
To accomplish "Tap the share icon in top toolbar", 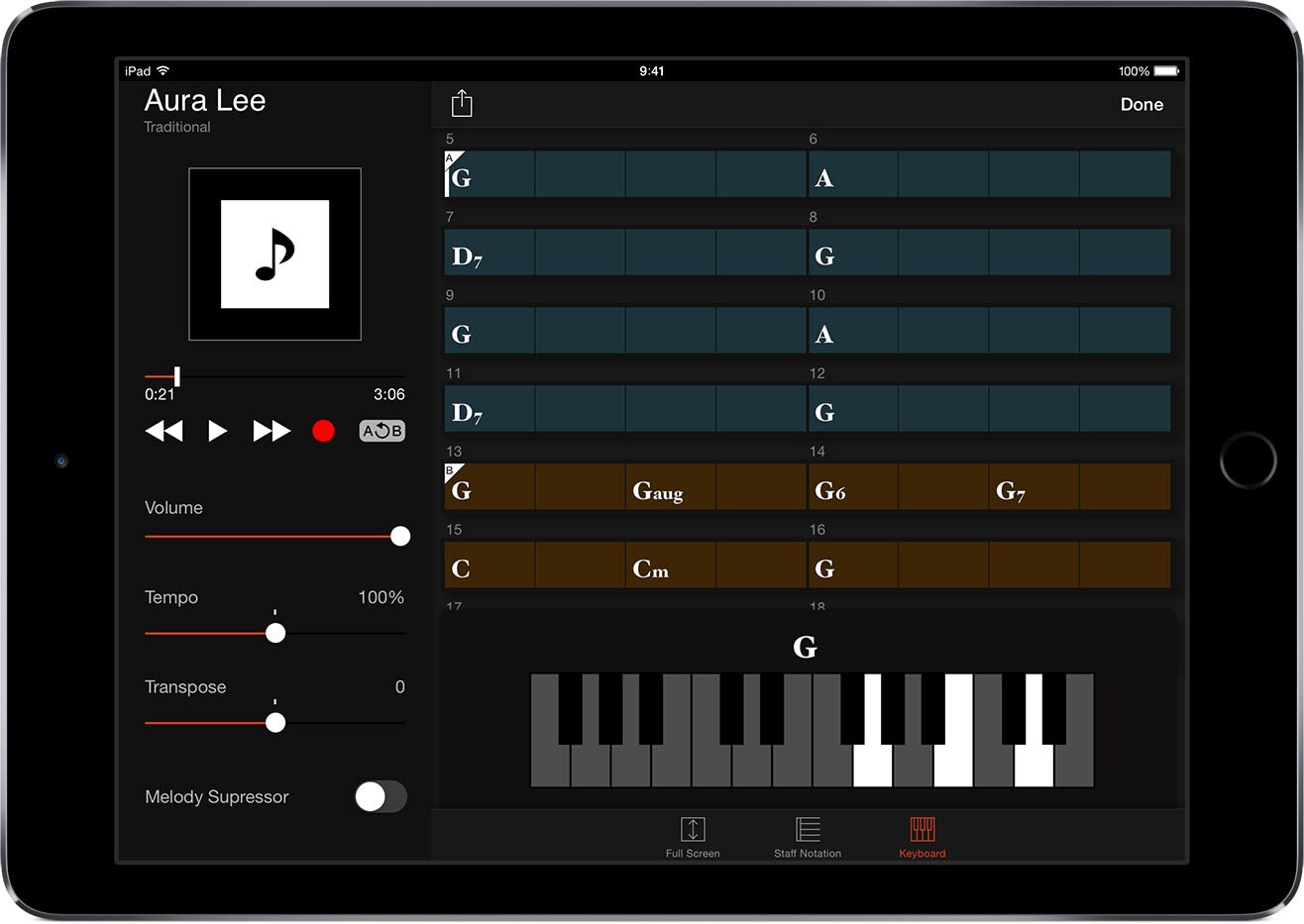I will click(462, 104).
